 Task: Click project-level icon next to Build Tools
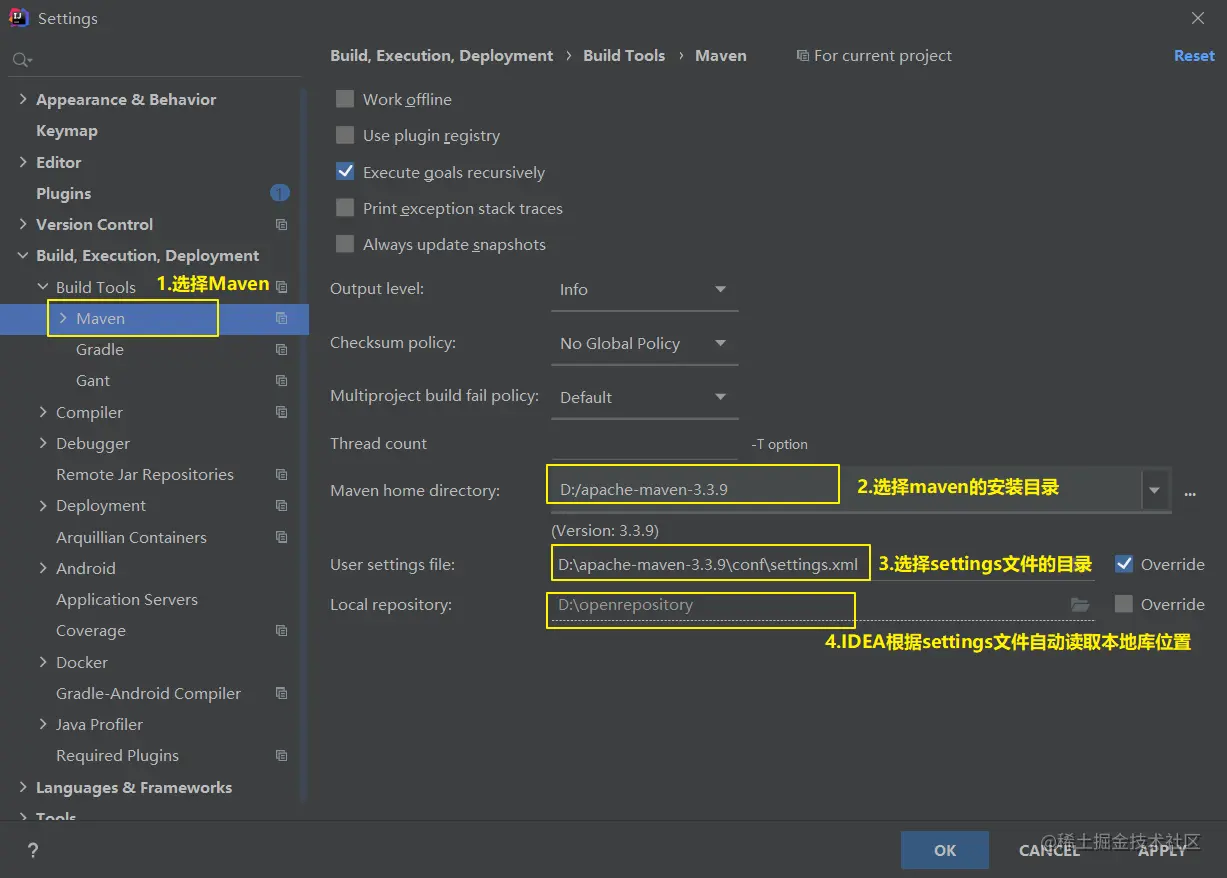tap(281, 287)
